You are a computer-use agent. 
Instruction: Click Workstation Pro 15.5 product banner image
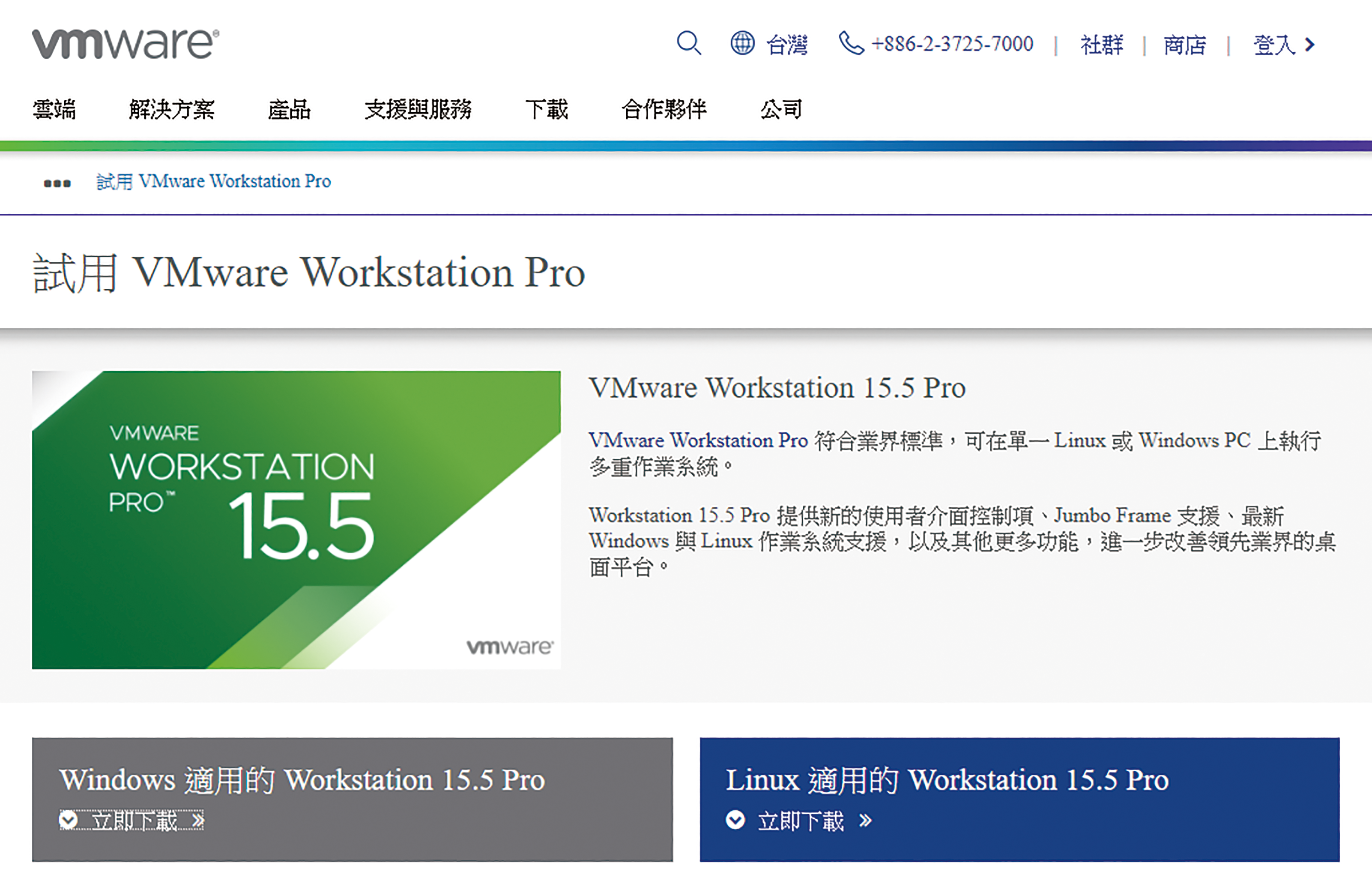(296, 519)
